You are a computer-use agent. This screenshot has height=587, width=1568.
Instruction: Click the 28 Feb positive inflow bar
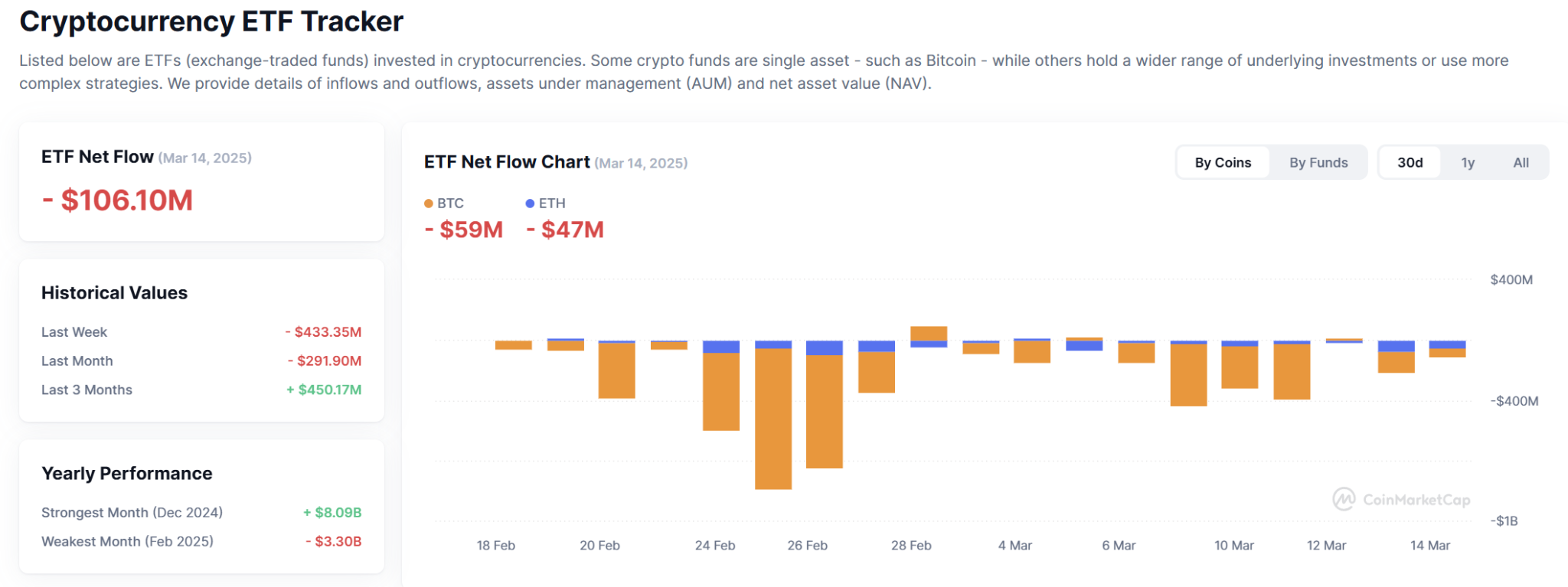pyautogui.click(x=929, y=334)
